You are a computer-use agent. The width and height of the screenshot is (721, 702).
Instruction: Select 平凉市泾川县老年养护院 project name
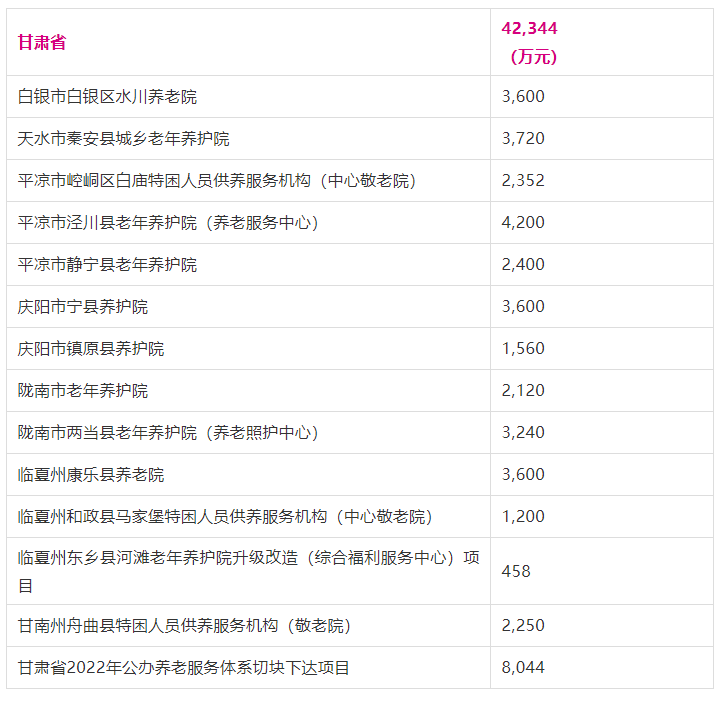pos(168,223)
